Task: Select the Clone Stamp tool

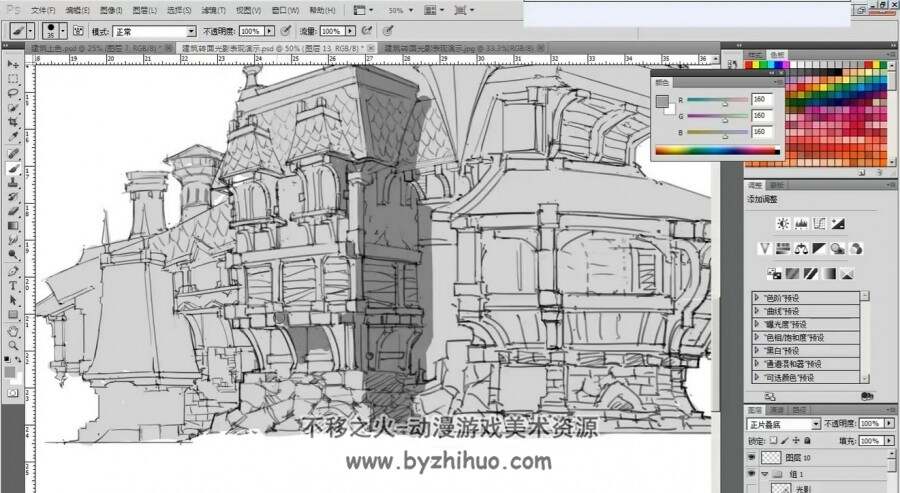Action: coord(13,183)
